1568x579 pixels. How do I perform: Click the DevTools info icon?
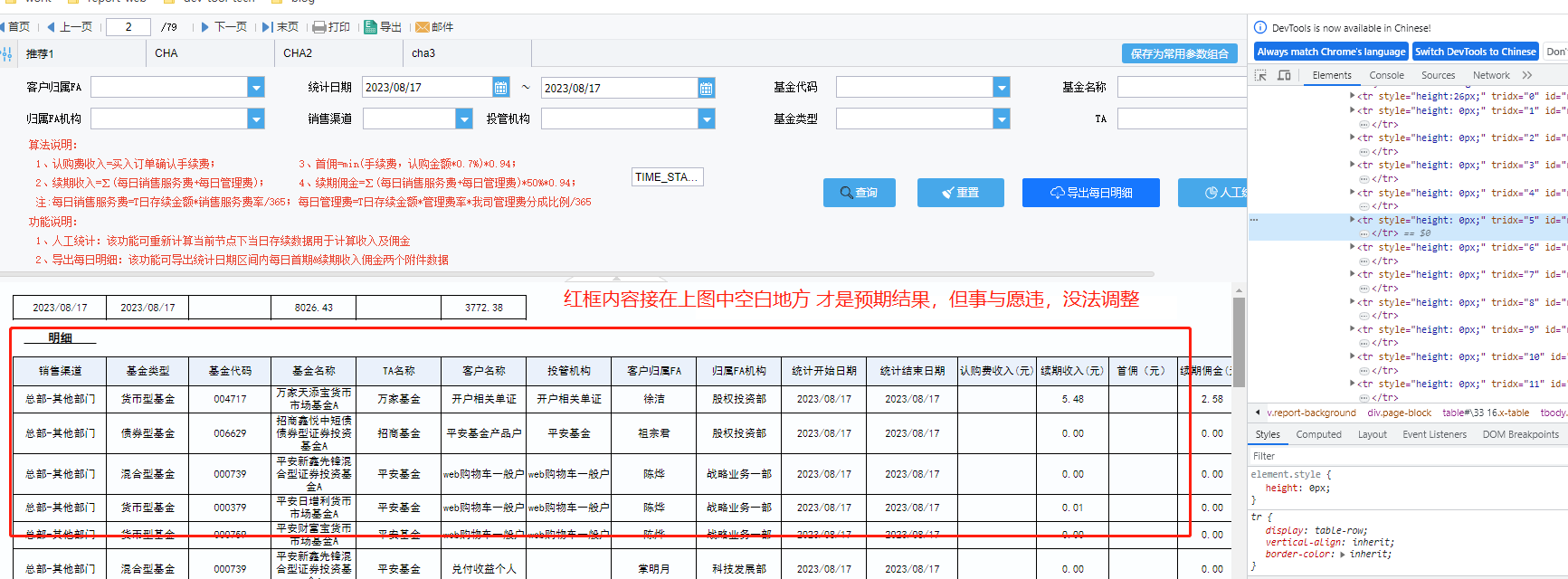[x=1260, y=28]
